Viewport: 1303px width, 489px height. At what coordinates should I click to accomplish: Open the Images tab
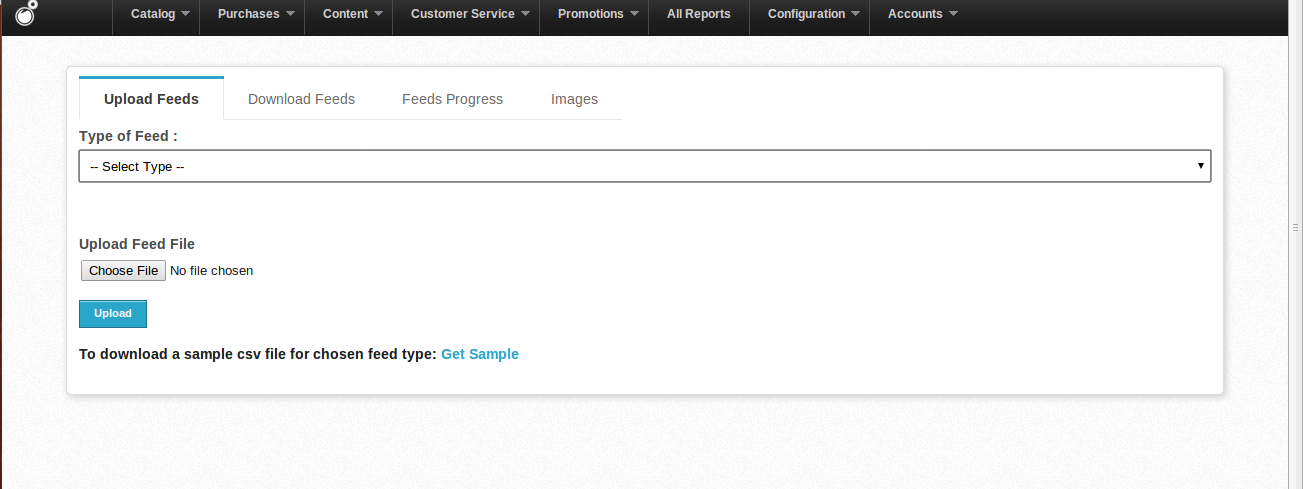point(574,99)
